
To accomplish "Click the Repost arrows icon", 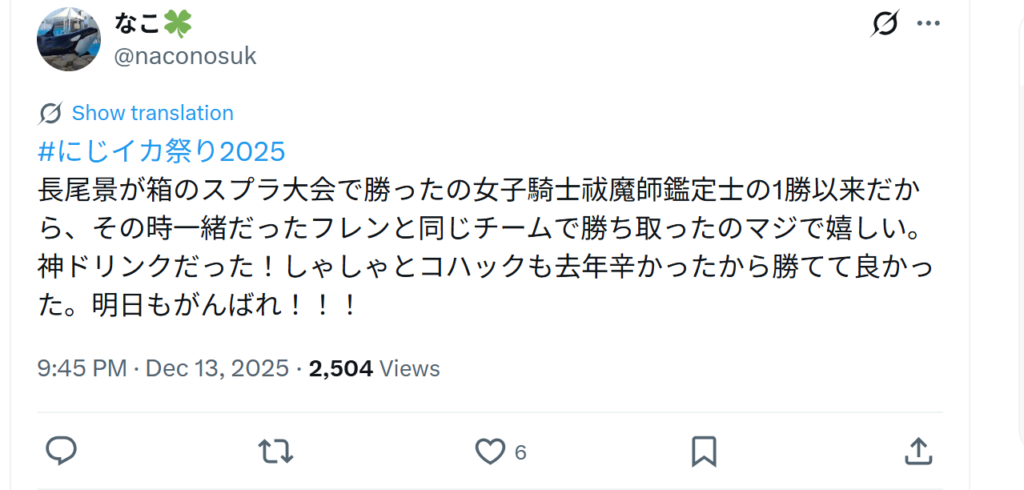I will coord(275,450).
